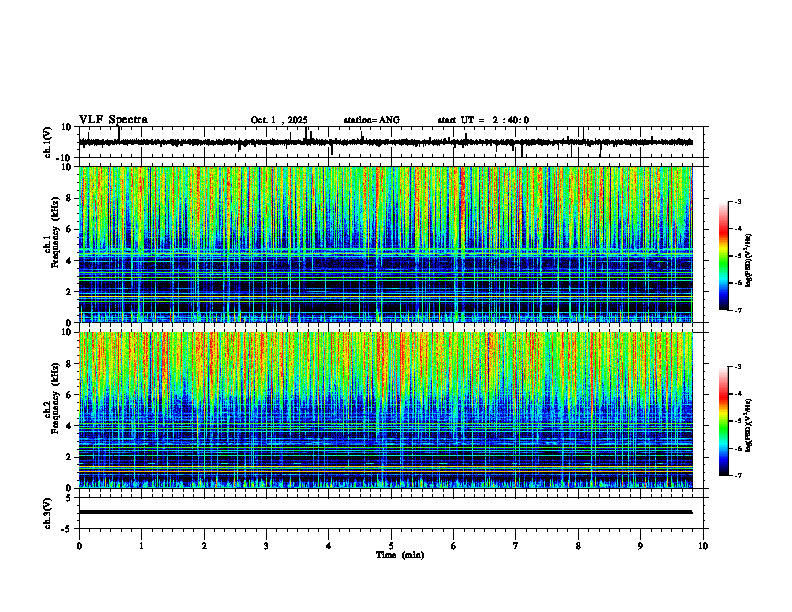Click the "-7" label on ch.2 colorbar
792x612 pixels.
(737, 476)
